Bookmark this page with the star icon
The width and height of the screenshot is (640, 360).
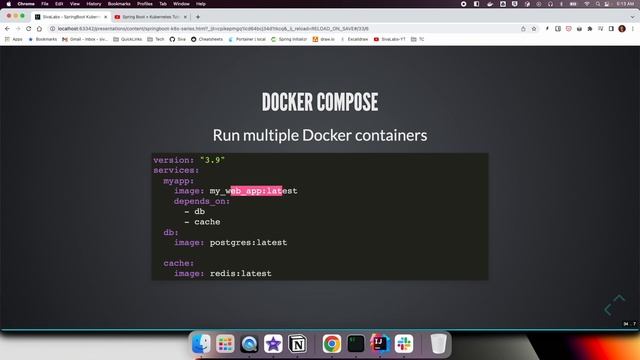pos(534,29)
